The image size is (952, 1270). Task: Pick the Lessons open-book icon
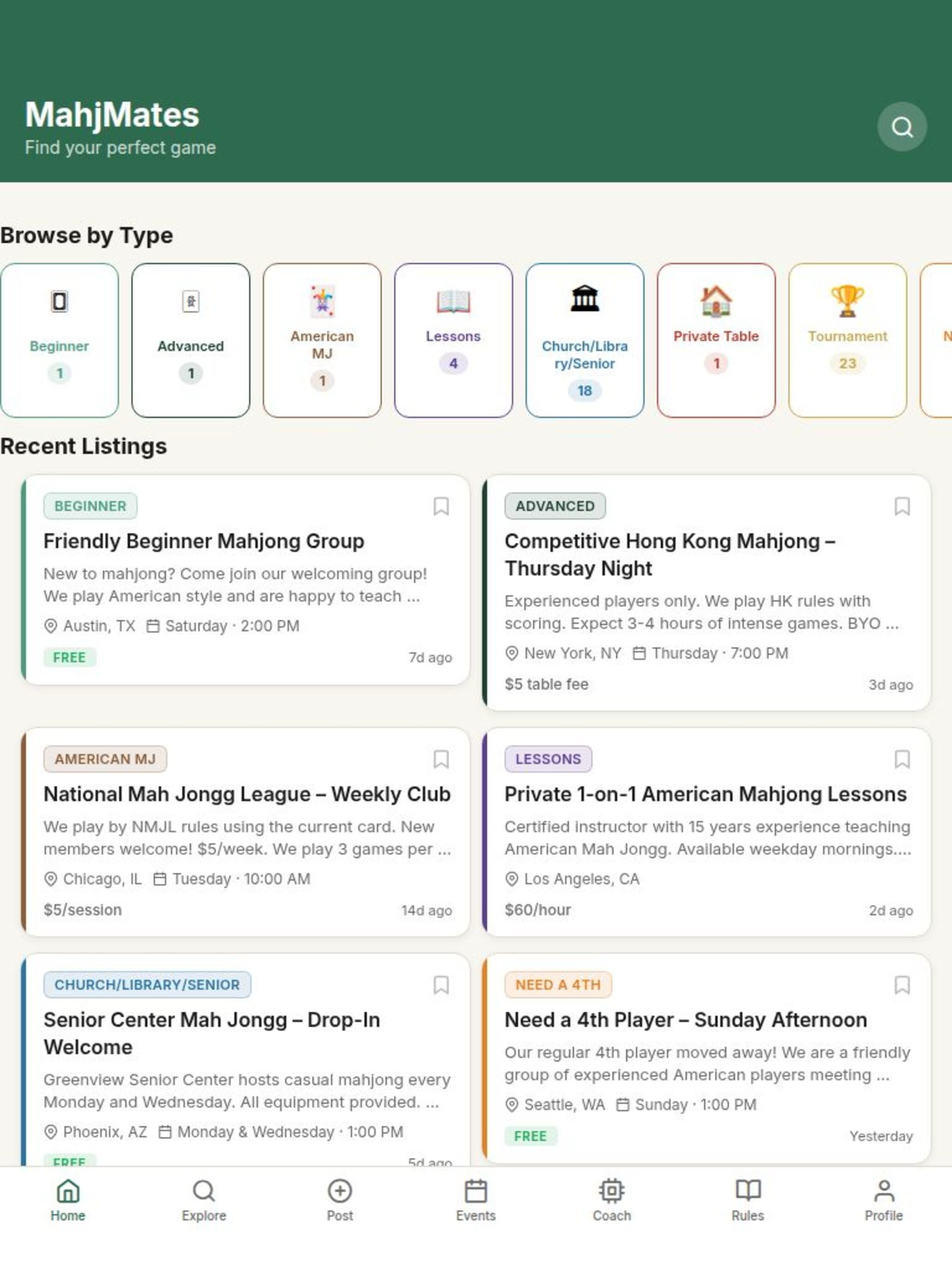click(453, 301)
